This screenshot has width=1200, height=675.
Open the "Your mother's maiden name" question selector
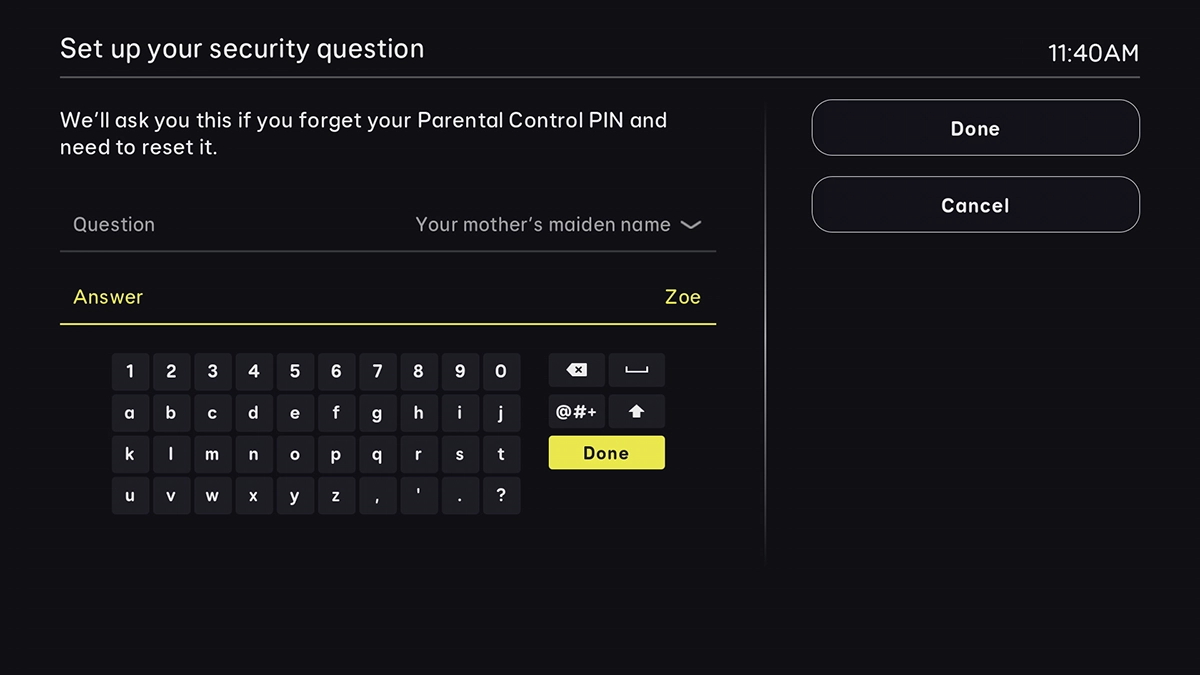point(543,225)
